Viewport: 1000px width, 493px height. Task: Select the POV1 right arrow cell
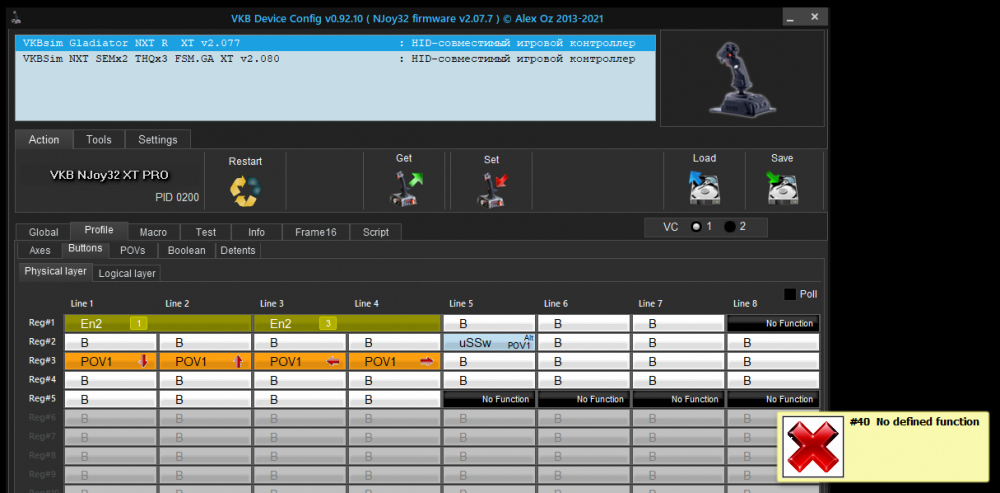click(394, 362)
